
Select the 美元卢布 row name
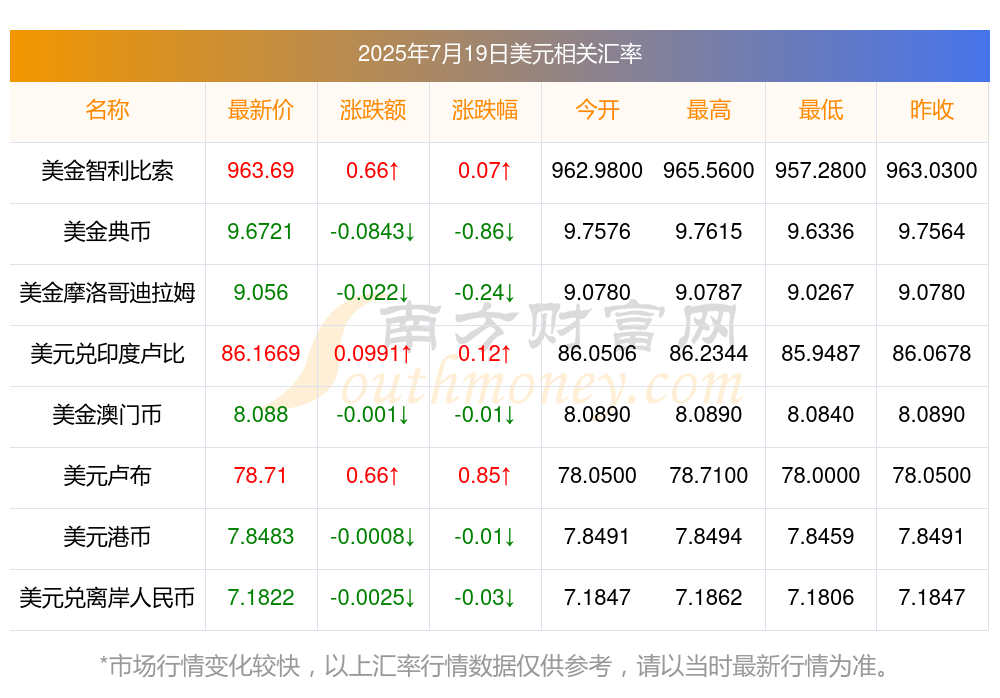tap(107, 475)
